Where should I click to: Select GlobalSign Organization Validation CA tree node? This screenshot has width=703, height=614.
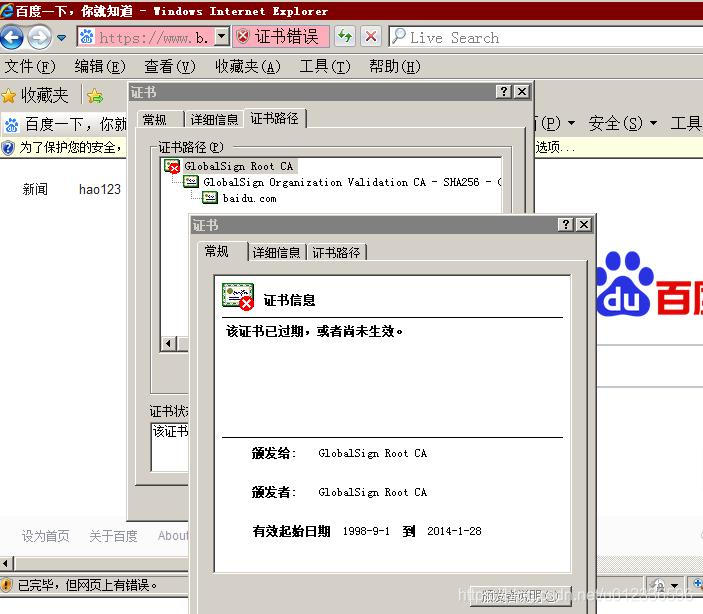[352, 182]
